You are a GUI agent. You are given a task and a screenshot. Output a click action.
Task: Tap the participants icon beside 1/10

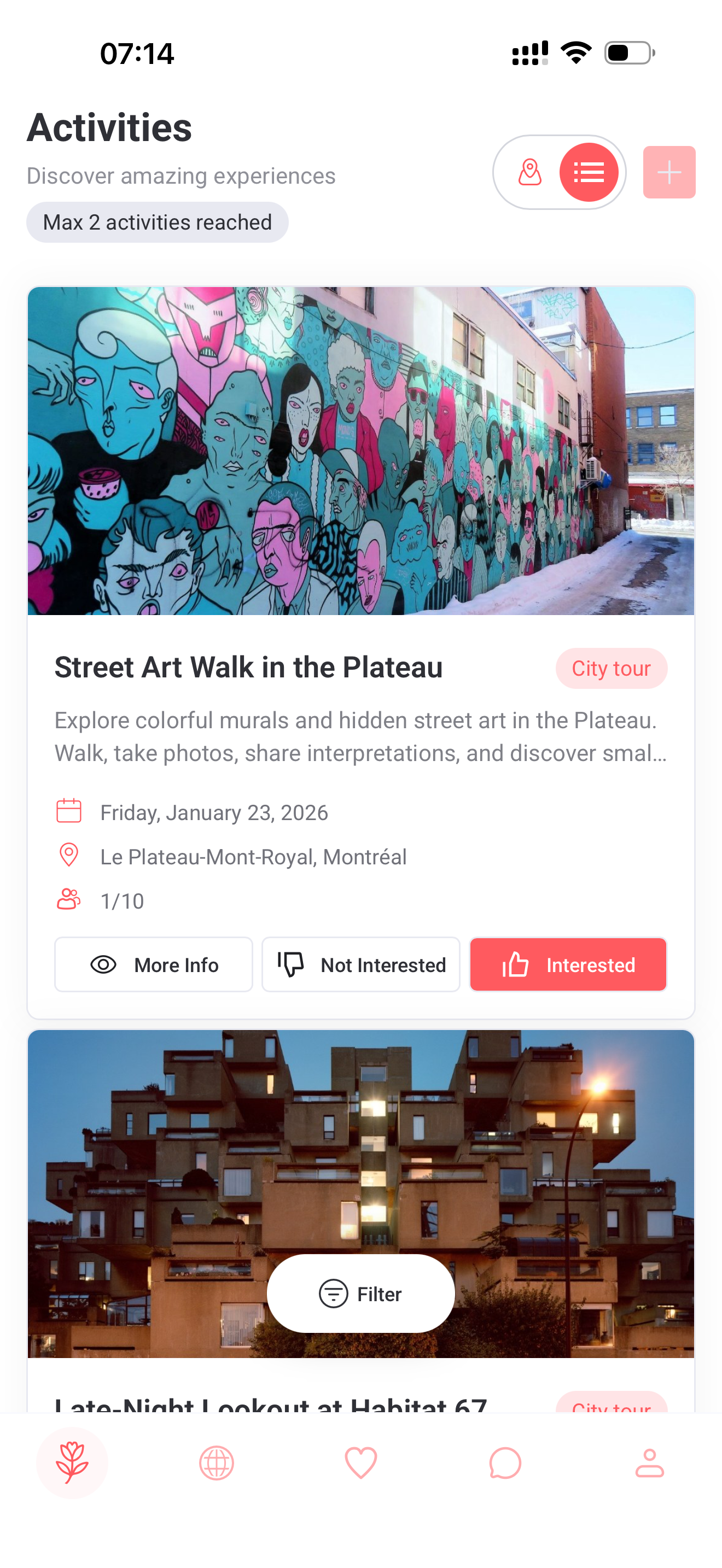click(x=69, y=900)
